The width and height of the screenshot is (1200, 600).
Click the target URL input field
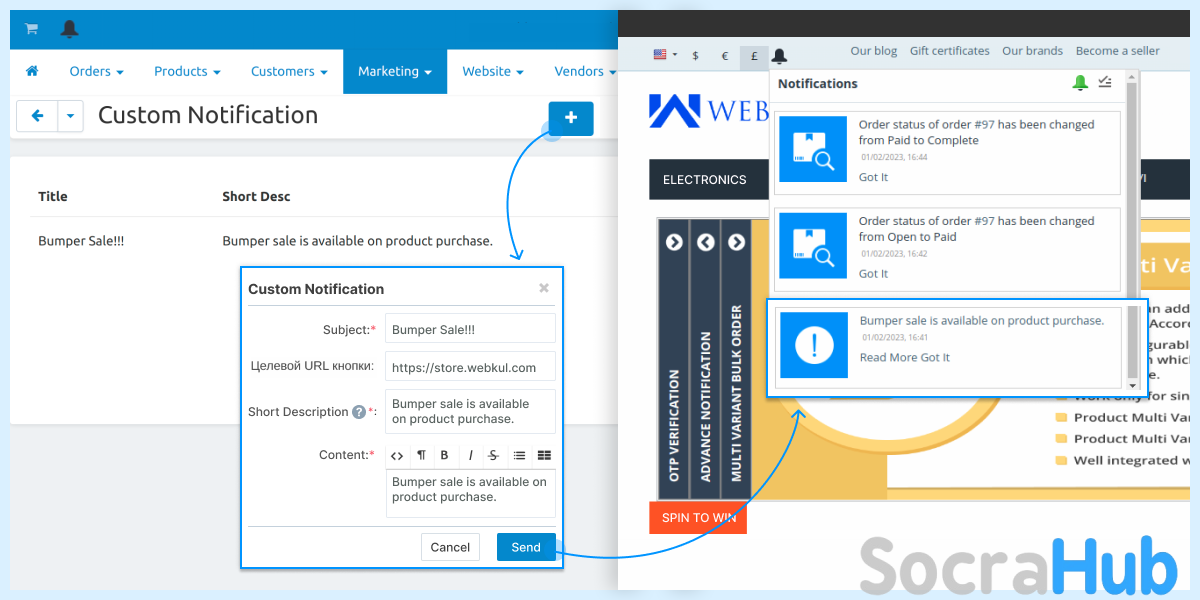click(x=470, y=367)
